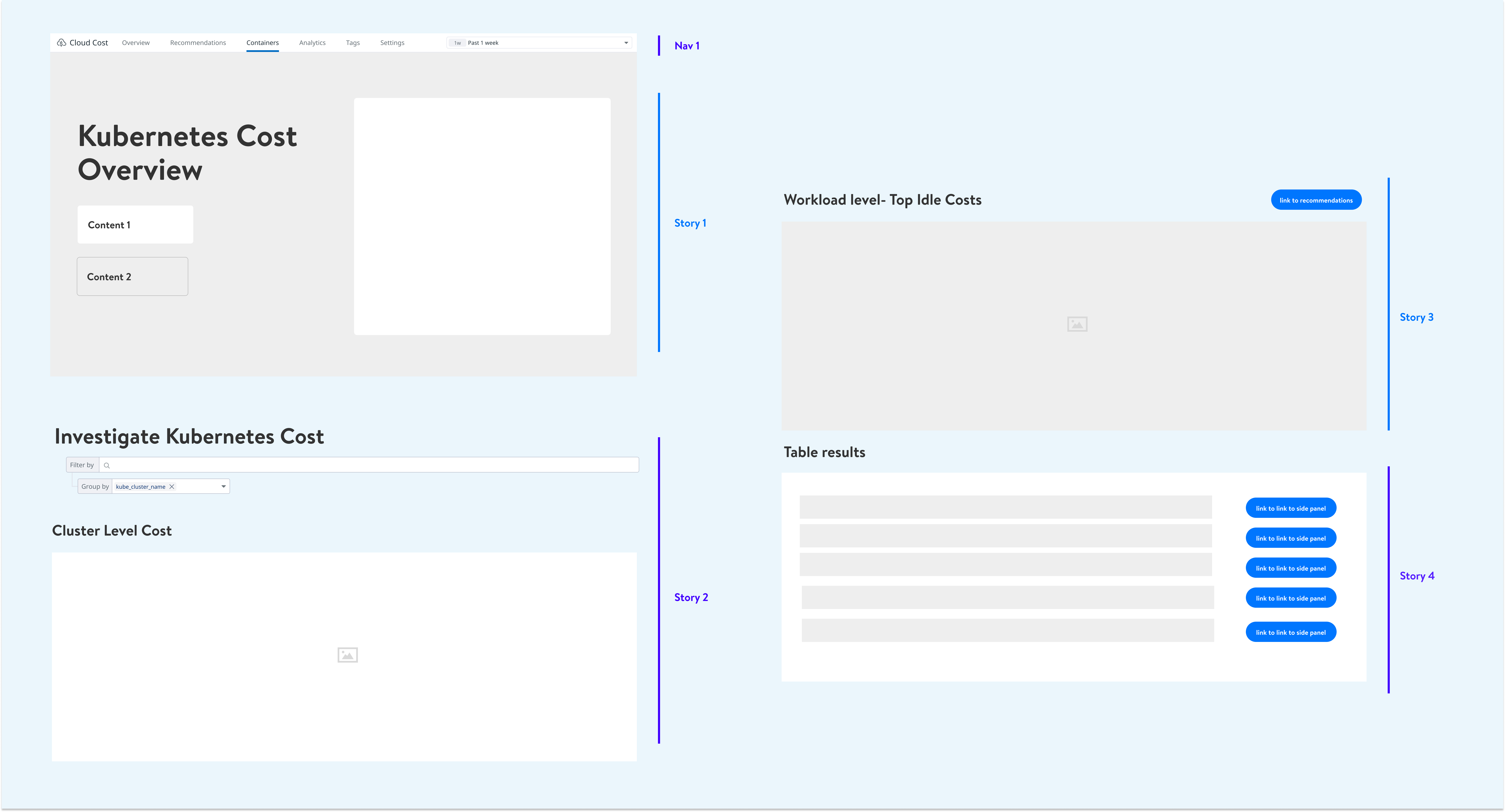Click the Cluster Level Cost image placeholder icon
The height and width of the screenshot is (812, 1505).
(348, 655)
